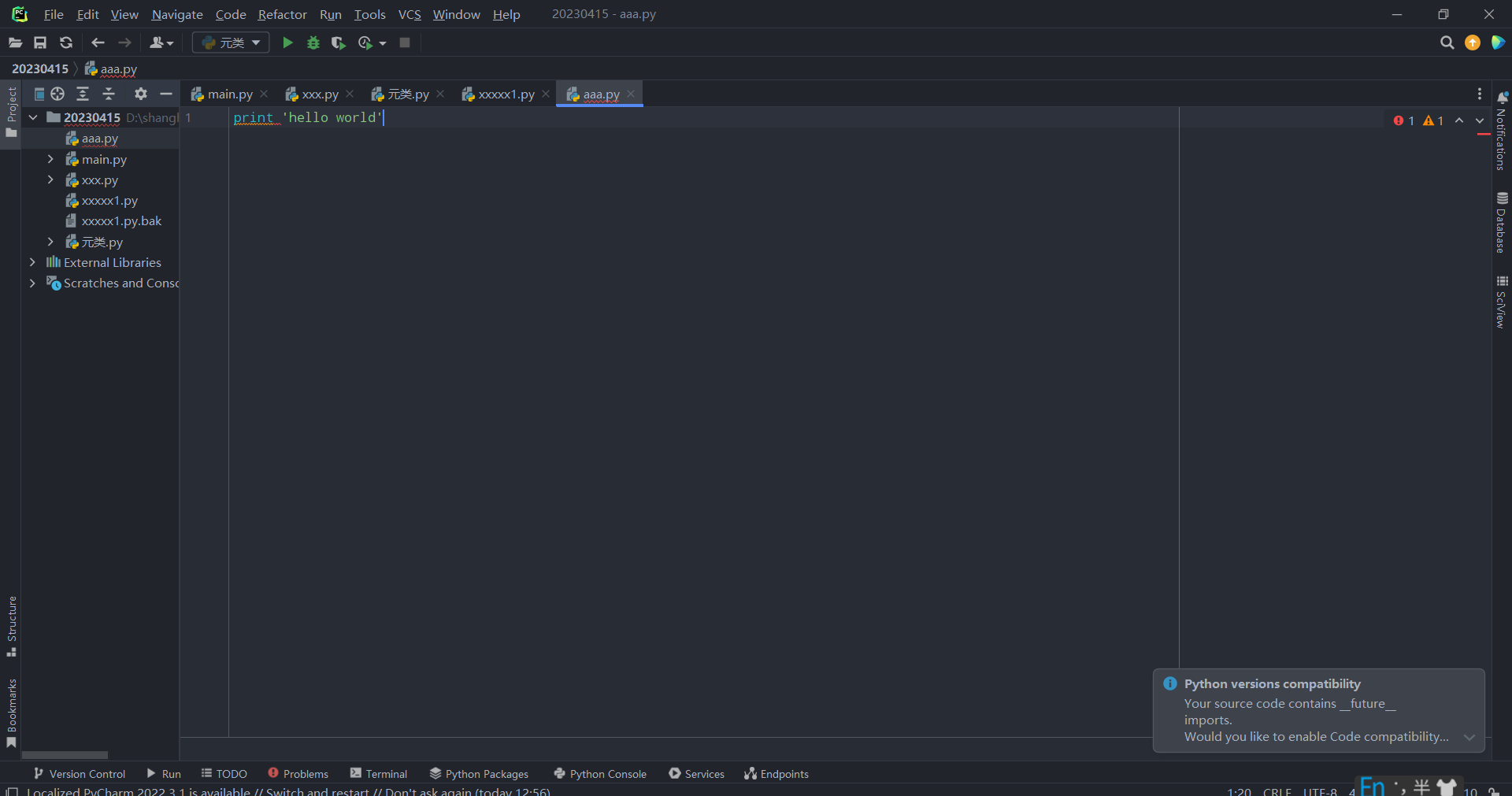1512x796 pixels.
Task: Select xxxxx1.py.bak in the project tree
Action: click(x=121, y=221)
